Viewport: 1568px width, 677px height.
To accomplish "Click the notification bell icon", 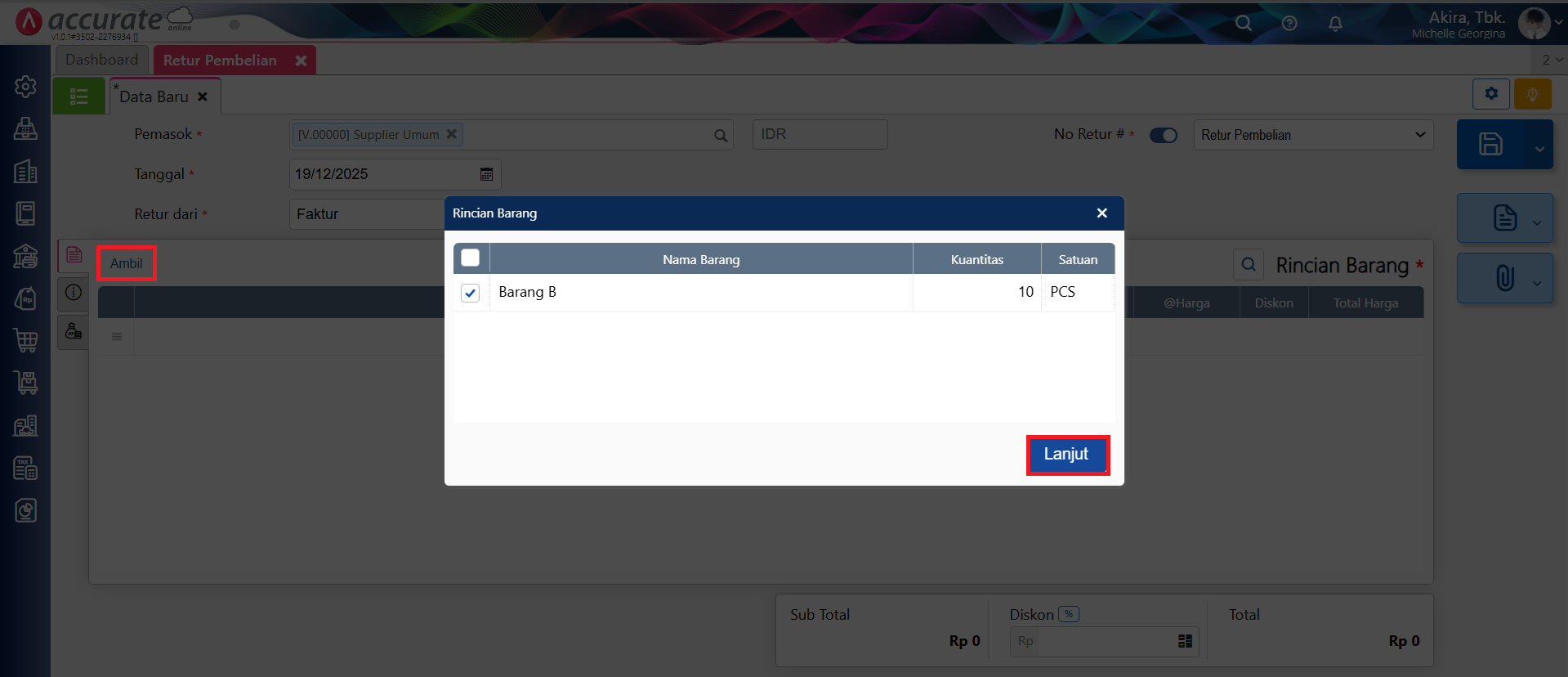I will point(1335,24).
